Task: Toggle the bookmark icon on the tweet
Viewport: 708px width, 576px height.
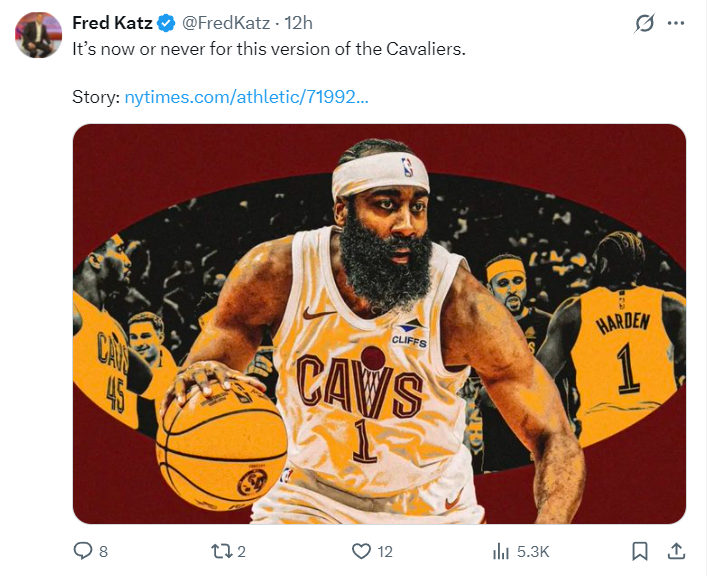Action: point(641,551)
